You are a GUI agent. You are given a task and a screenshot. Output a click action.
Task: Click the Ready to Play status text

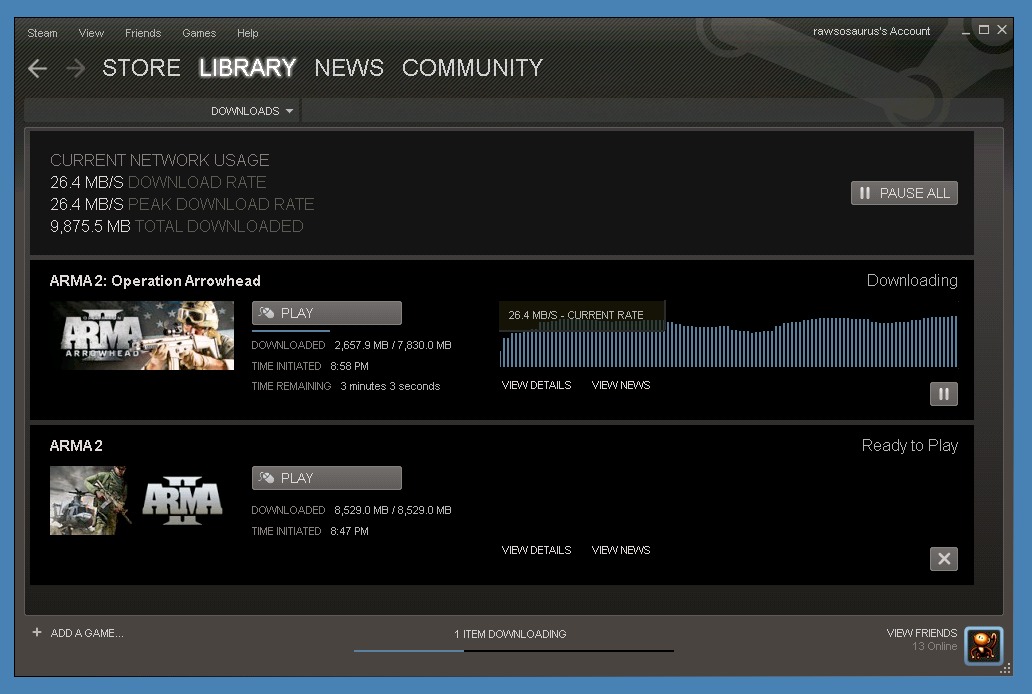point(910,446)
